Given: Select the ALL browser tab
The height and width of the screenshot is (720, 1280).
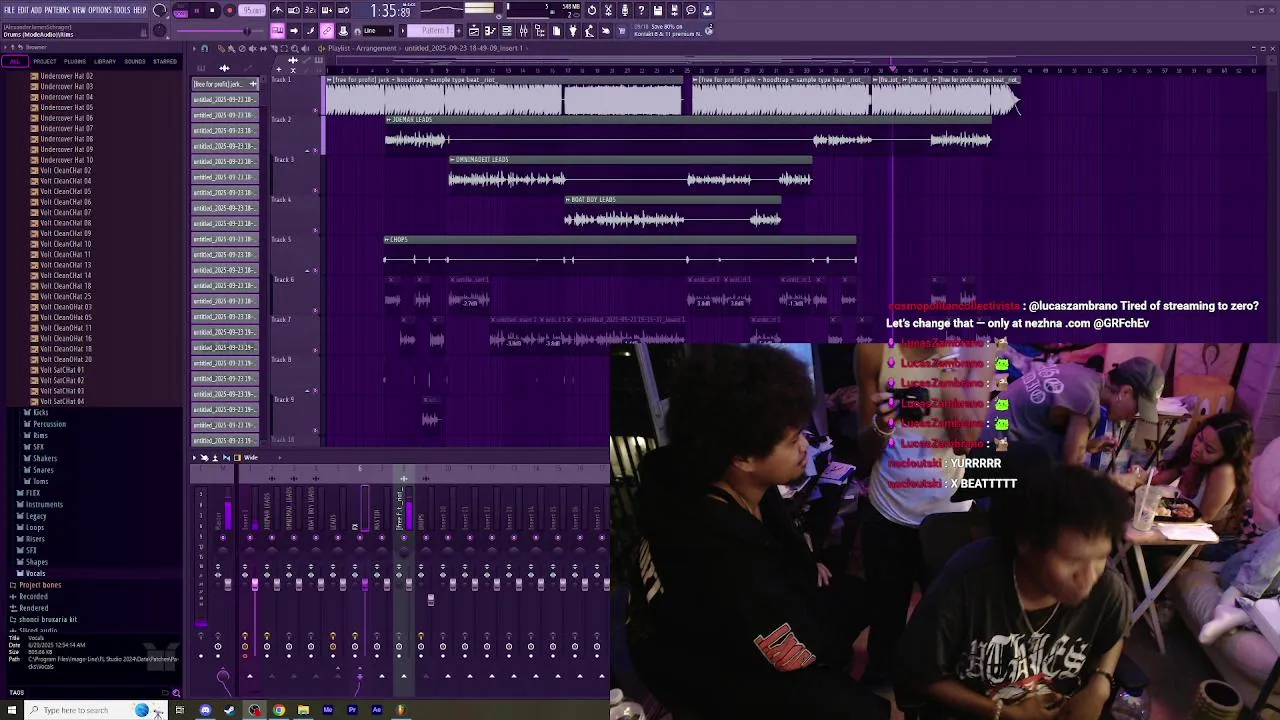Looking at the screenshot, I should tap(15, 61).
